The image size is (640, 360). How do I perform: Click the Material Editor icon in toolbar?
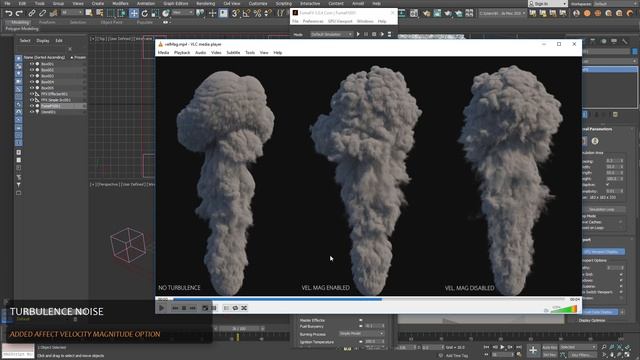[413, 13]
